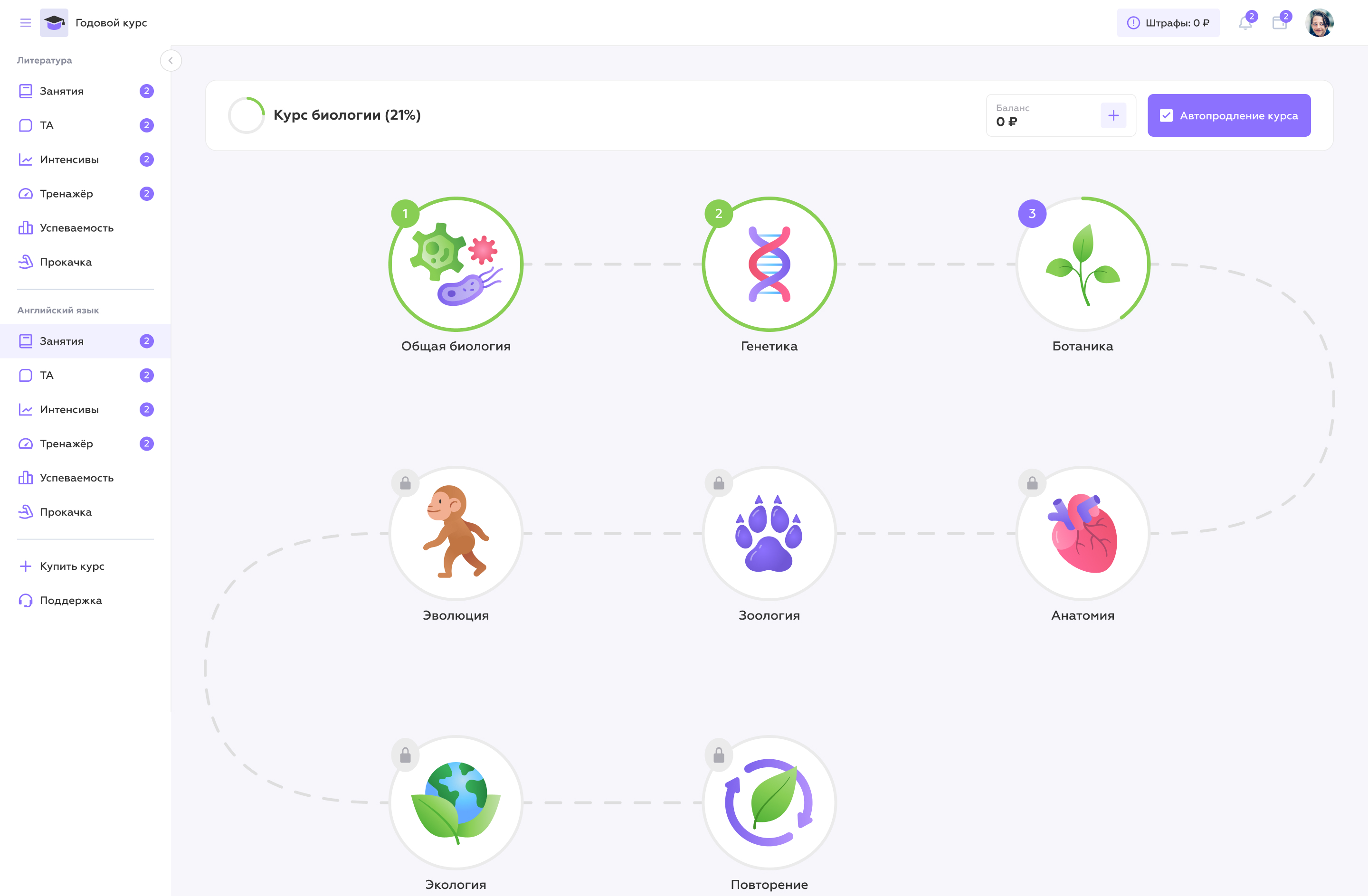The height and width of the screenshot is (896, 1368).
Task: Click the hamburger menu icon
Action: pos(25,23)
